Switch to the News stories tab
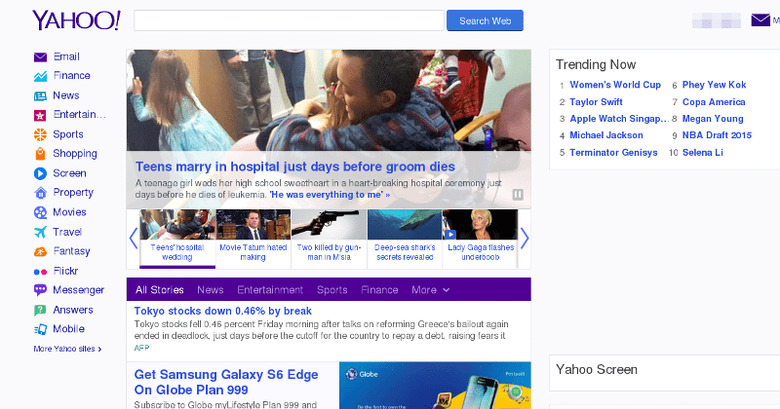 210,290
